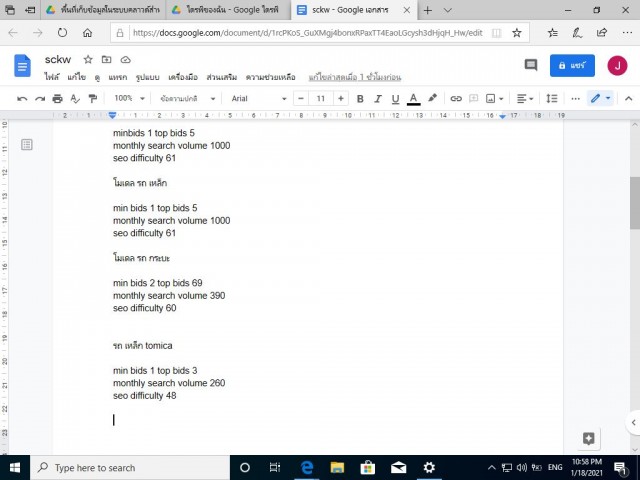This screenshot has width=640, height=480.
Task: Expand the side panel arrow
Action: (633, 423)
